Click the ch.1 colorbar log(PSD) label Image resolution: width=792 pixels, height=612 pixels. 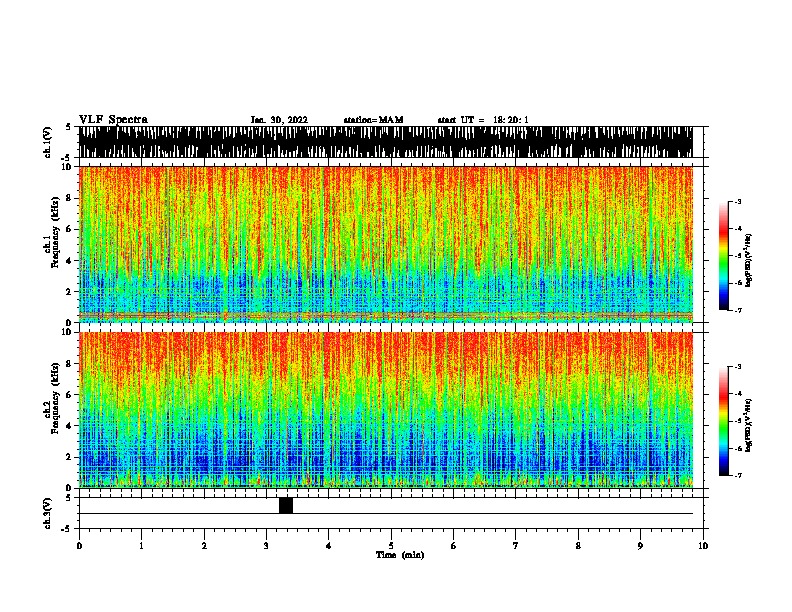748,260
